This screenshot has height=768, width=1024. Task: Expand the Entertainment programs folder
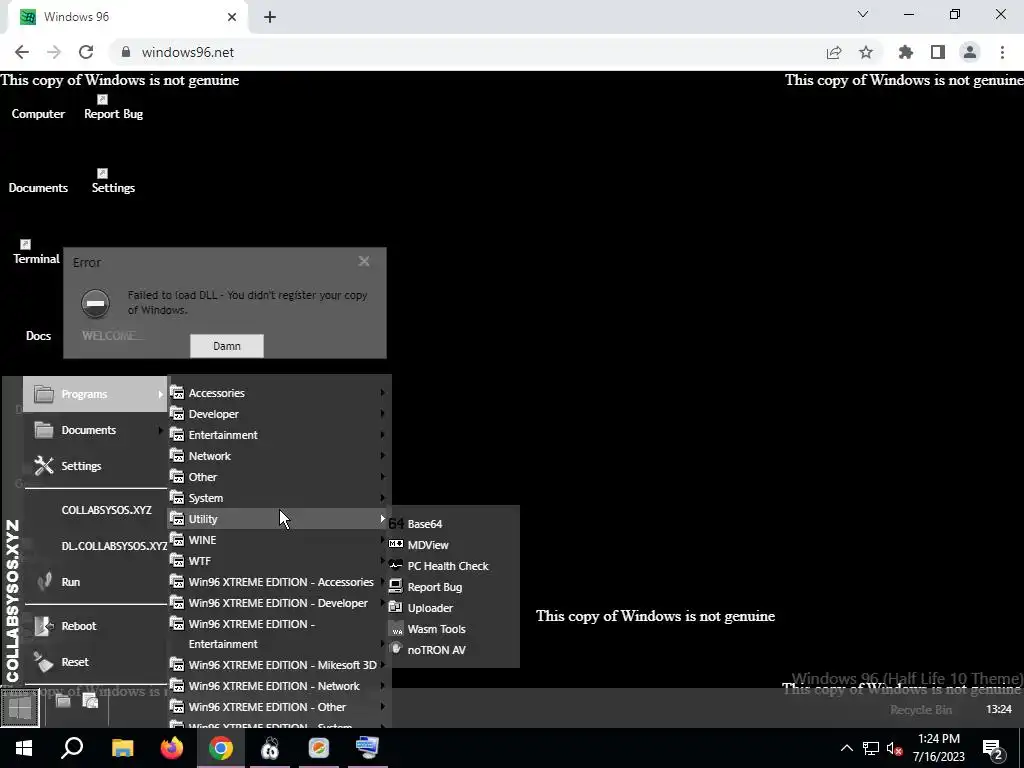pos(279,434)
